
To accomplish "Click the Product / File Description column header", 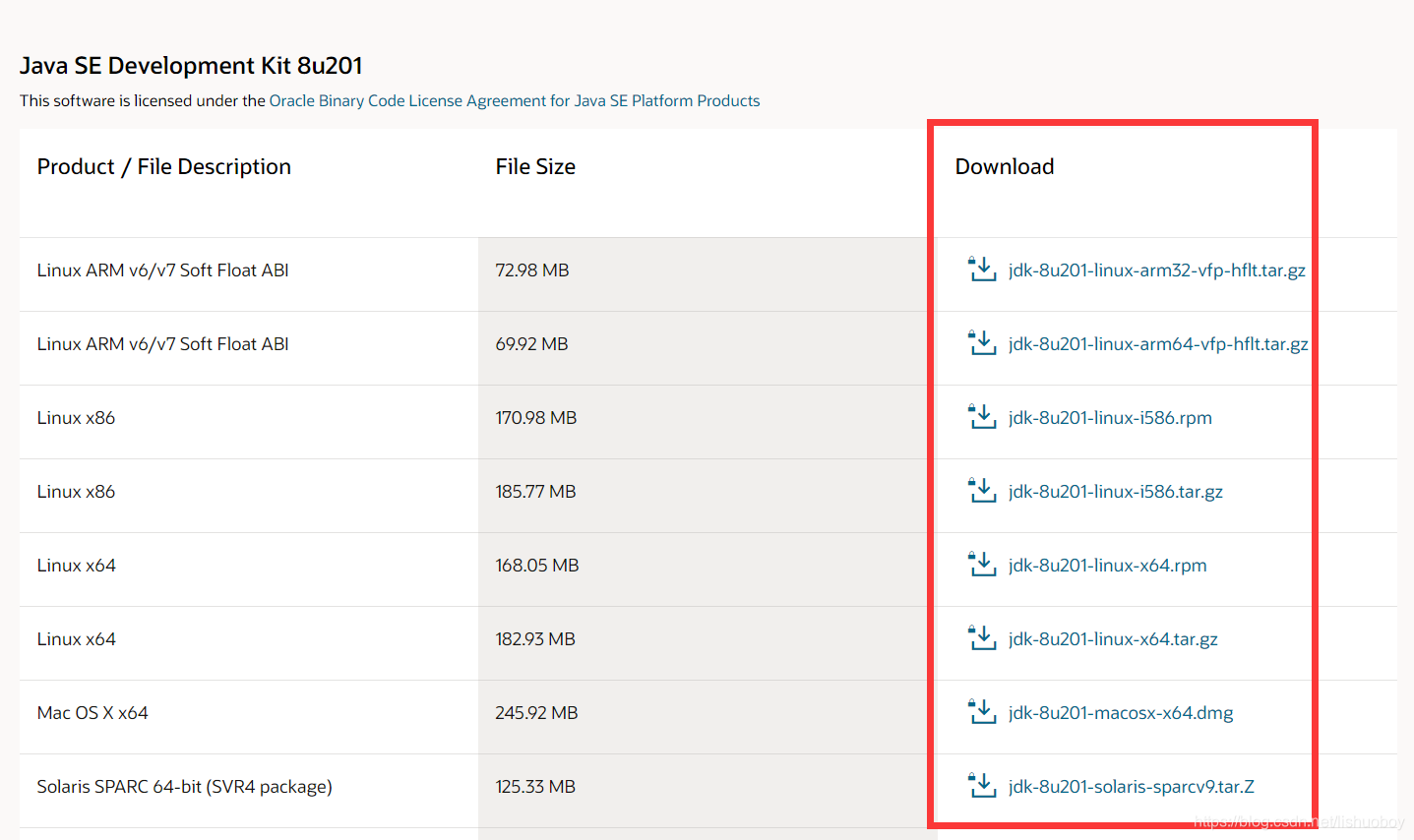I will click(x=164, y=167).
